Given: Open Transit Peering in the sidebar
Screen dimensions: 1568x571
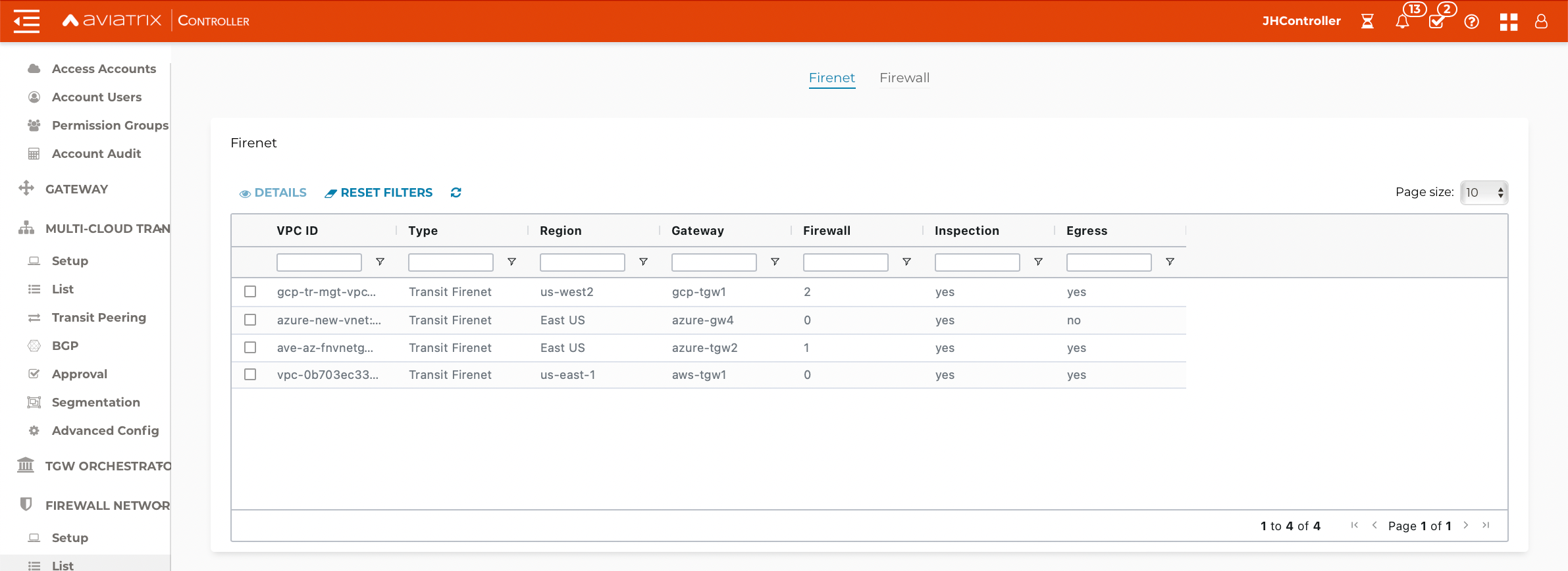Looking at the screenshot, I should (x=99, y=317).
